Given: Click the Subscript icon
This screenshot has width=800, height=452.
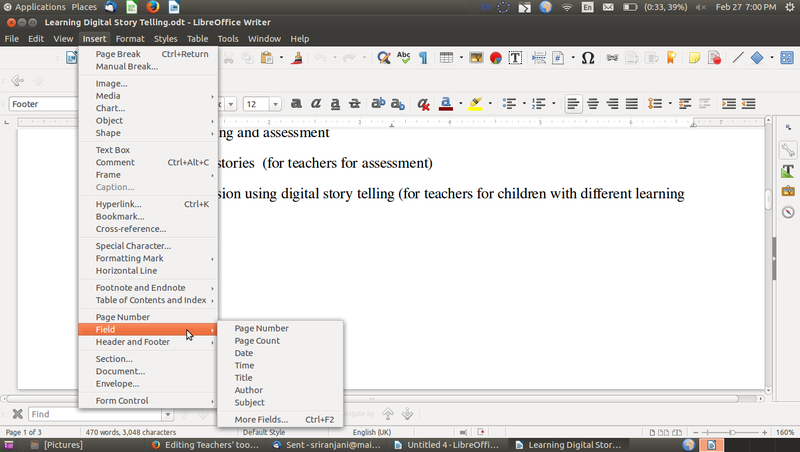Looking at the screenshot, I should click(x=397, y=104).
